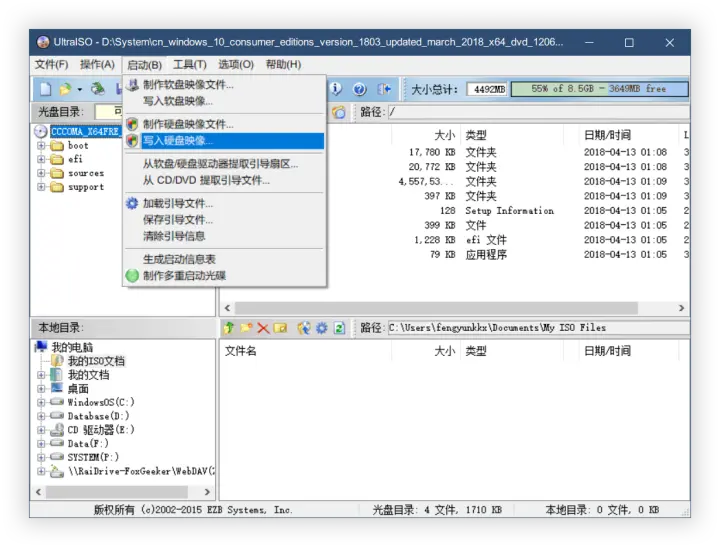Open the 帮助(H) menu
Screen dimensions: 720x547
283,64
